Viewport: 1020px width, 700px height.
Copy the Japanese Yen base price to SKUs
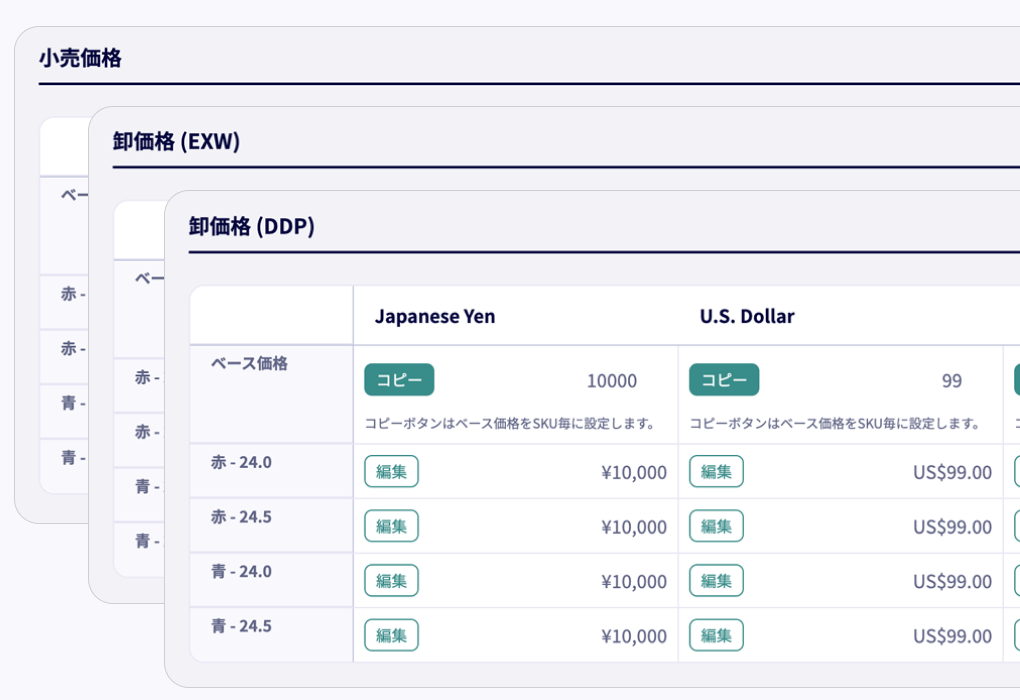pos(399,380)
